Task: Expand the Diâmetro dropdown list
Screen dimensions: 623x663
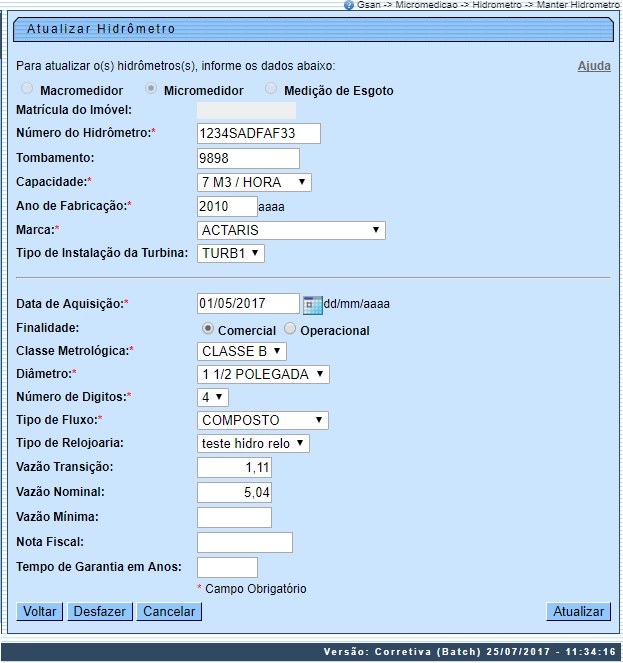Action: pos(264,374)
